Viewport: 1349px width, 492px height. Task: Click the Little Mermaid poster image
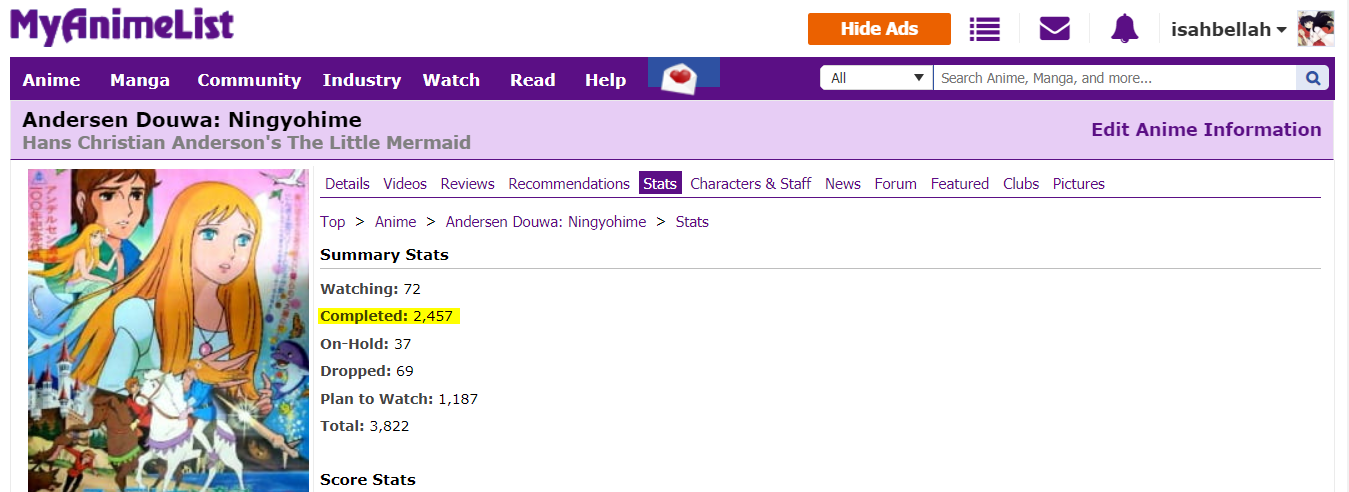(168, 330)
